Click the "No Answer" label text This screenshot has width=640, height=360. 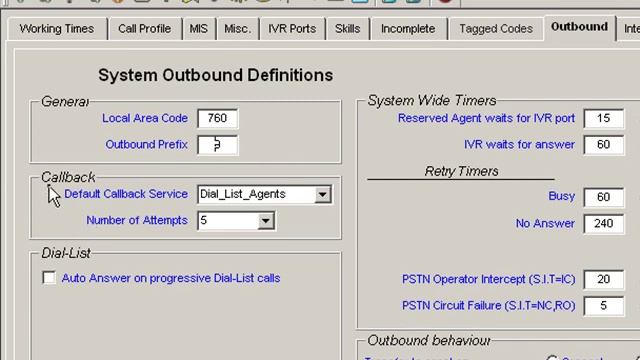tap(545, 224)
